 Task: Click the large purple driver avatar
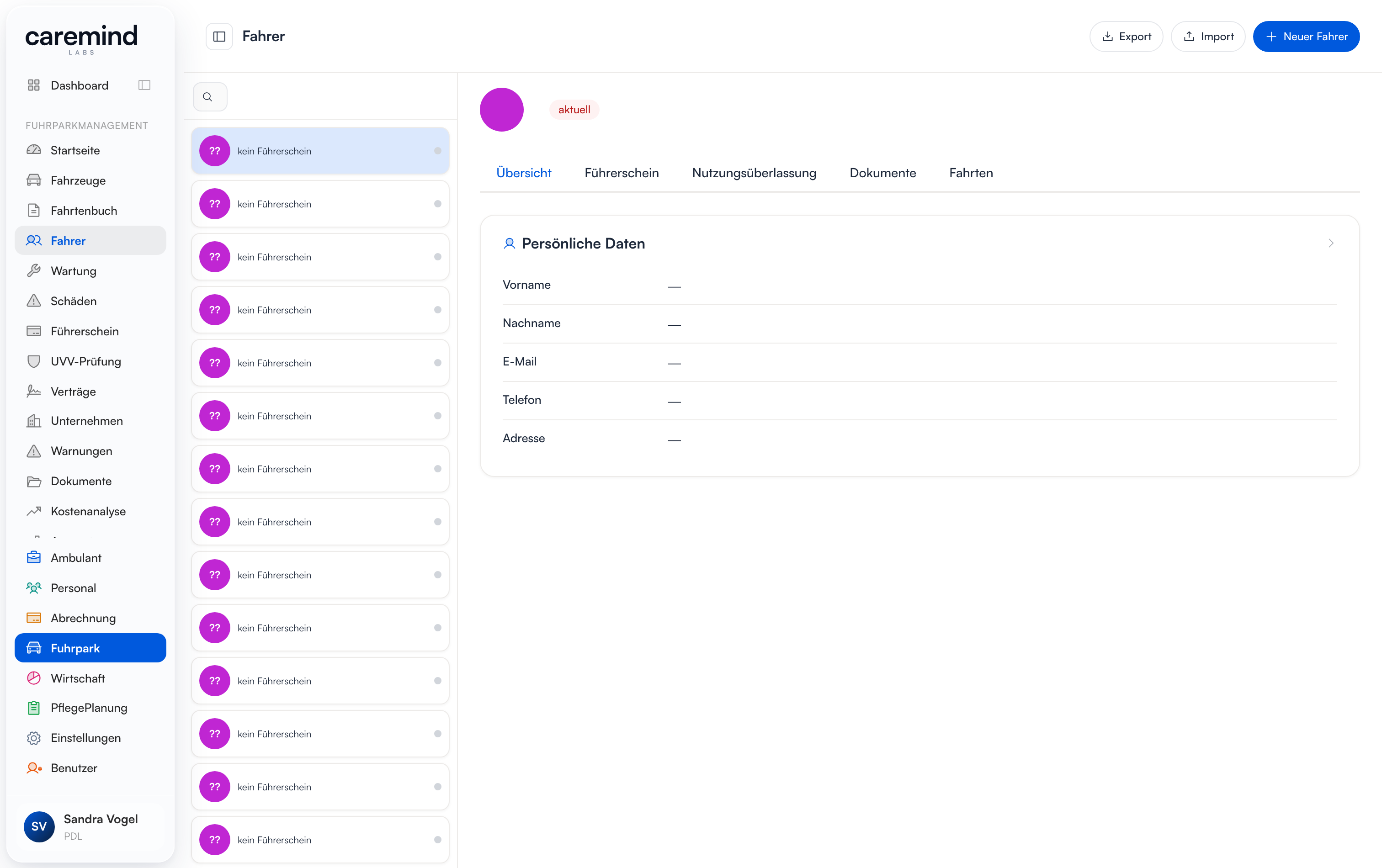click(502, 110)
